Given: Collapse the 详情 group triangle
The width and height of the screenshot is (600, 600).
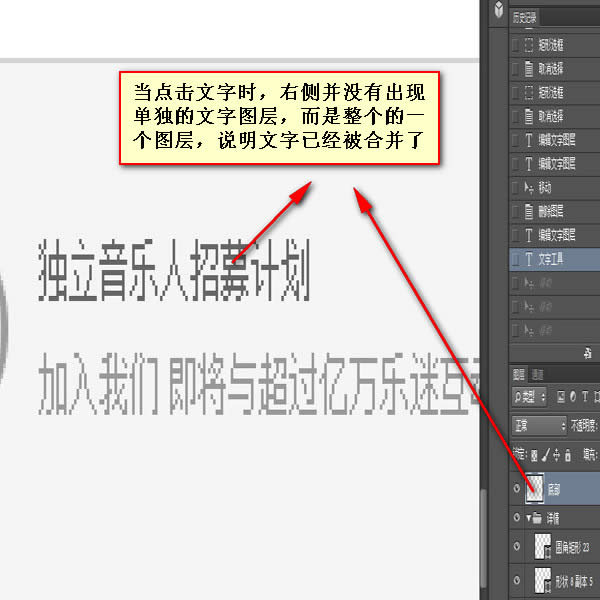Looking at the screenshot, I should [528, 518].
